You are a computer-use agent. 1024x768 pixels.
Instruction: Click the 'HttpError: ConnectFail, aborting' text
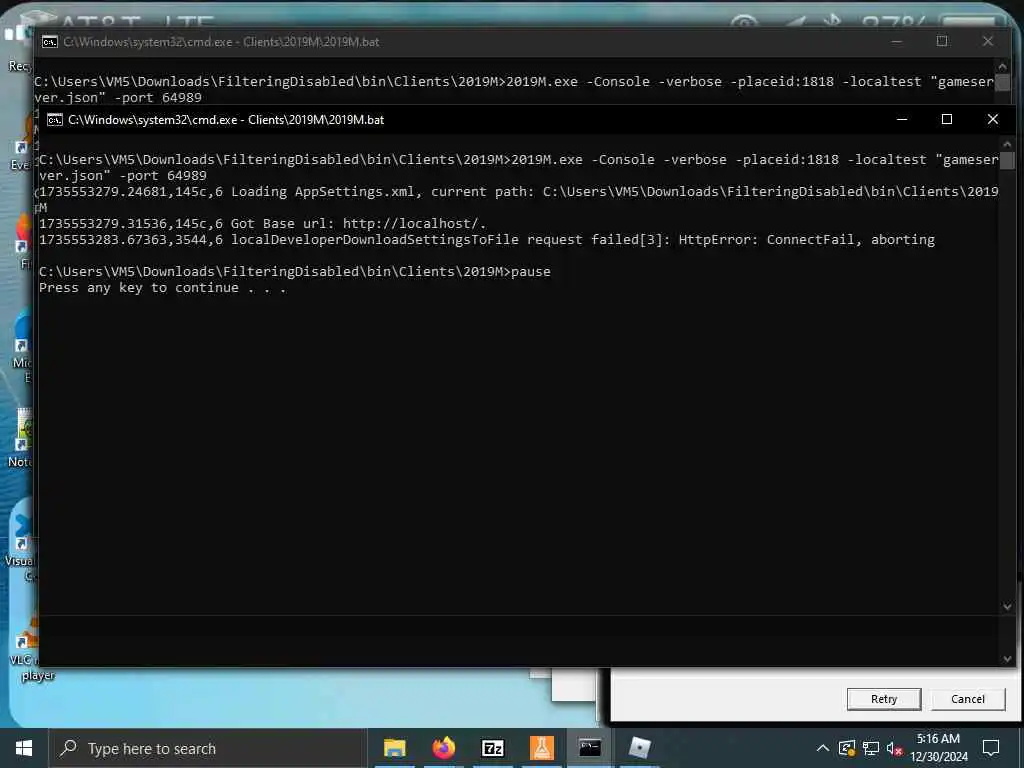coord(807,240)
